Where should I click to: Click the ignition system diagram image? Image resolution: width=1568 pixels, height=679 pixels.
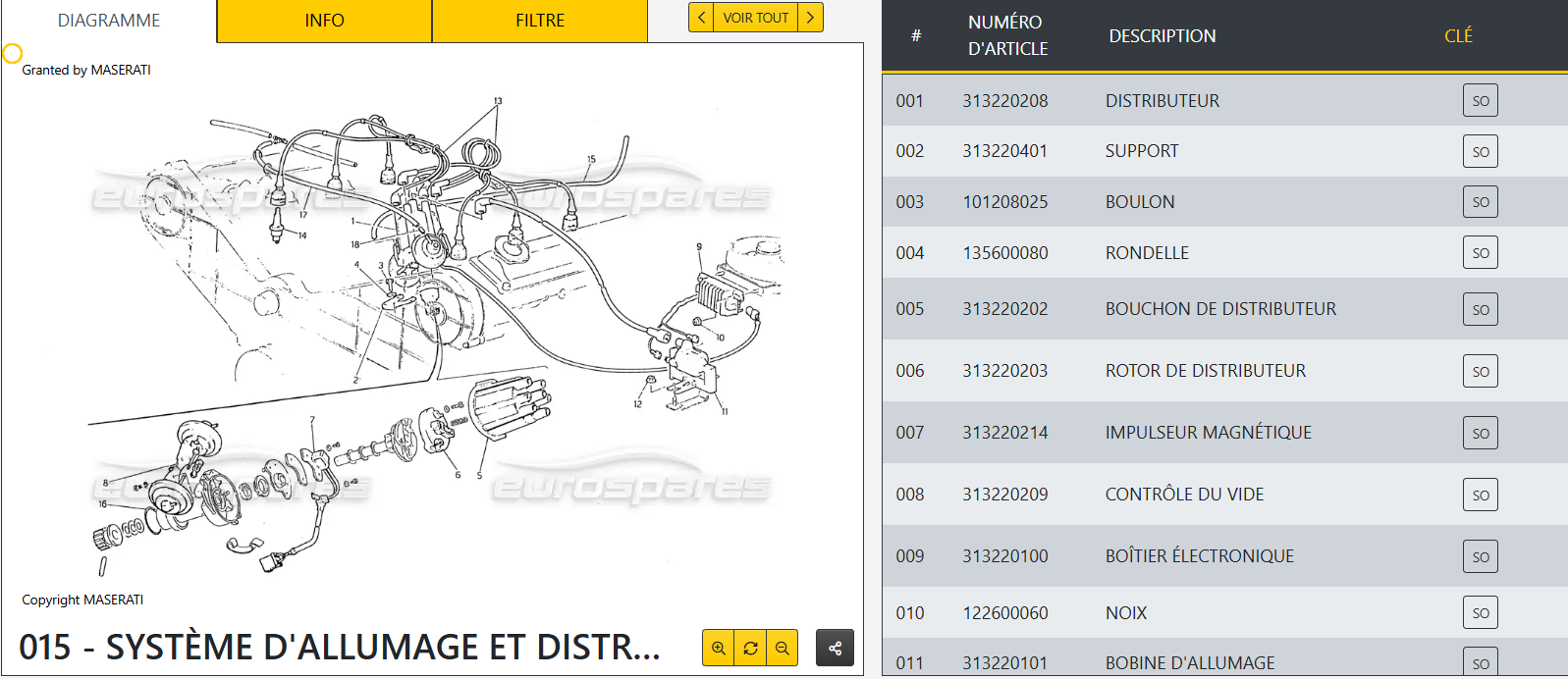point(432,334)
